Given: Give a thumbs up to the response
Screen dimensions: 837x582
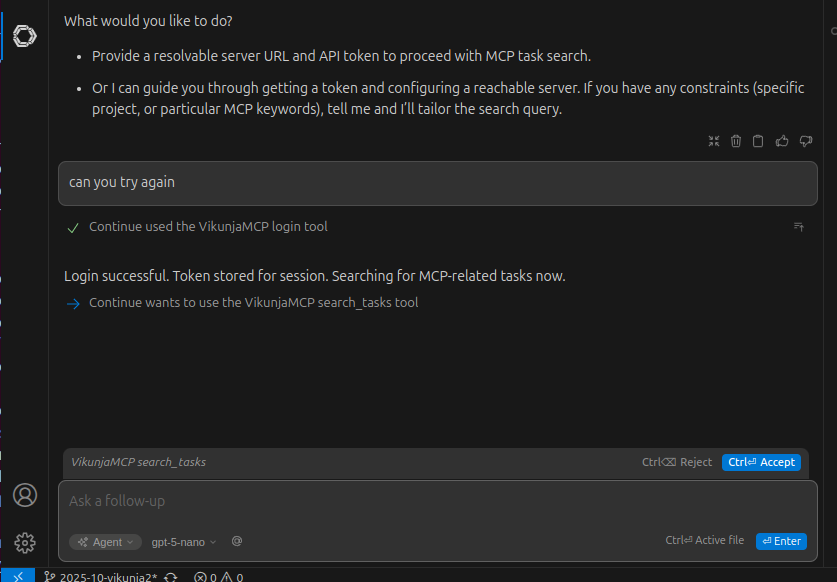Looking at the screenshot, I should pos(782,141).
